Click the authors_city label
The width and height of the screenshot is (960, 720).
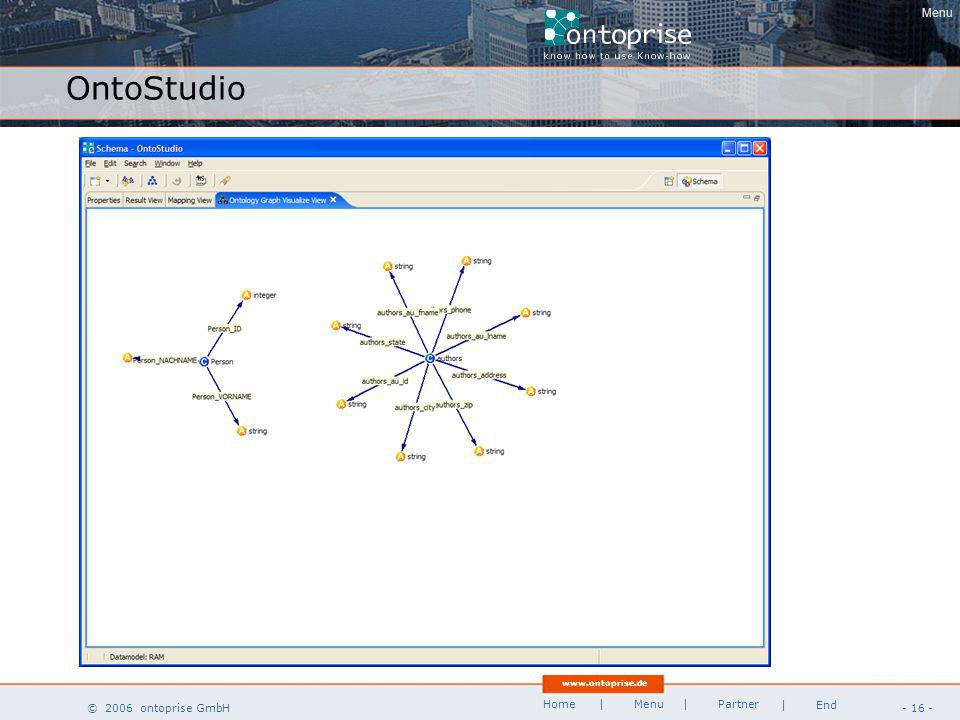tap(414, 408)
